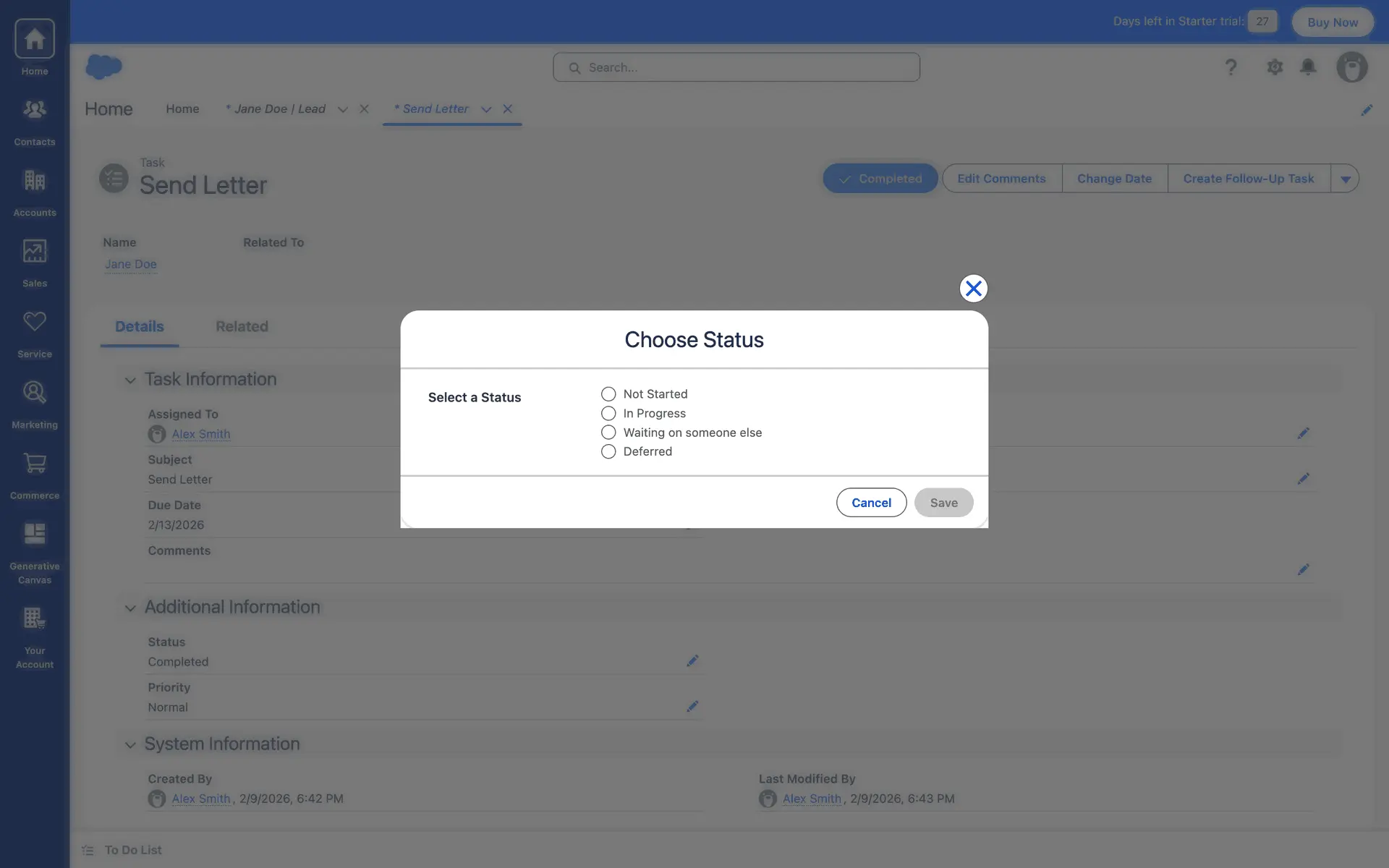Screen dimensions: 1389x868
Task: Switch to Jane Doe Lead tab
Action: click(279, 109)
